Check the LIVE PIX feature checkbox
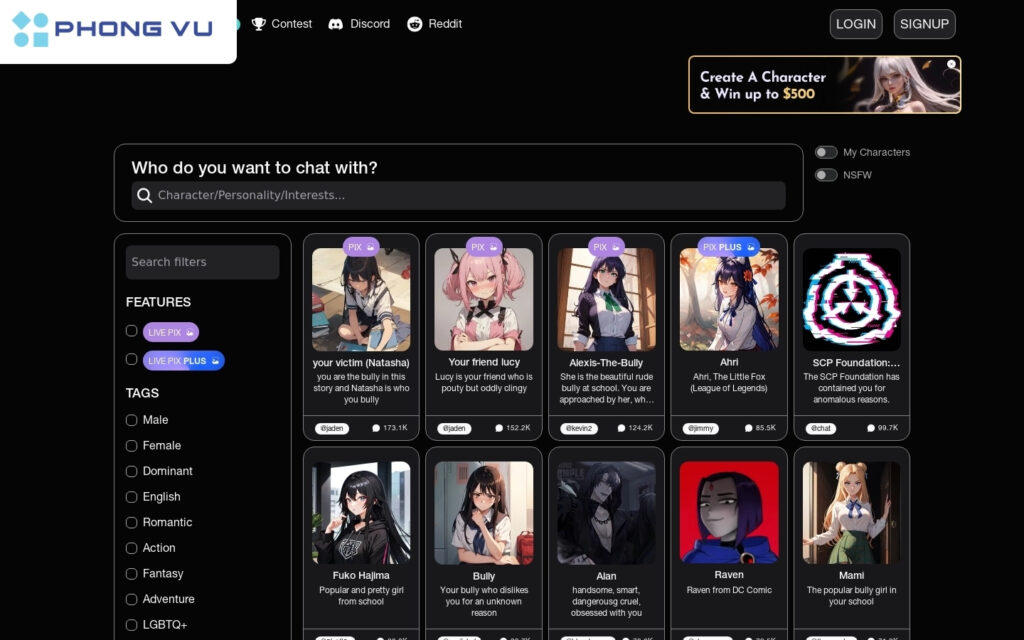This screenshot has height=640, width=1024. (x=132, y=331)
